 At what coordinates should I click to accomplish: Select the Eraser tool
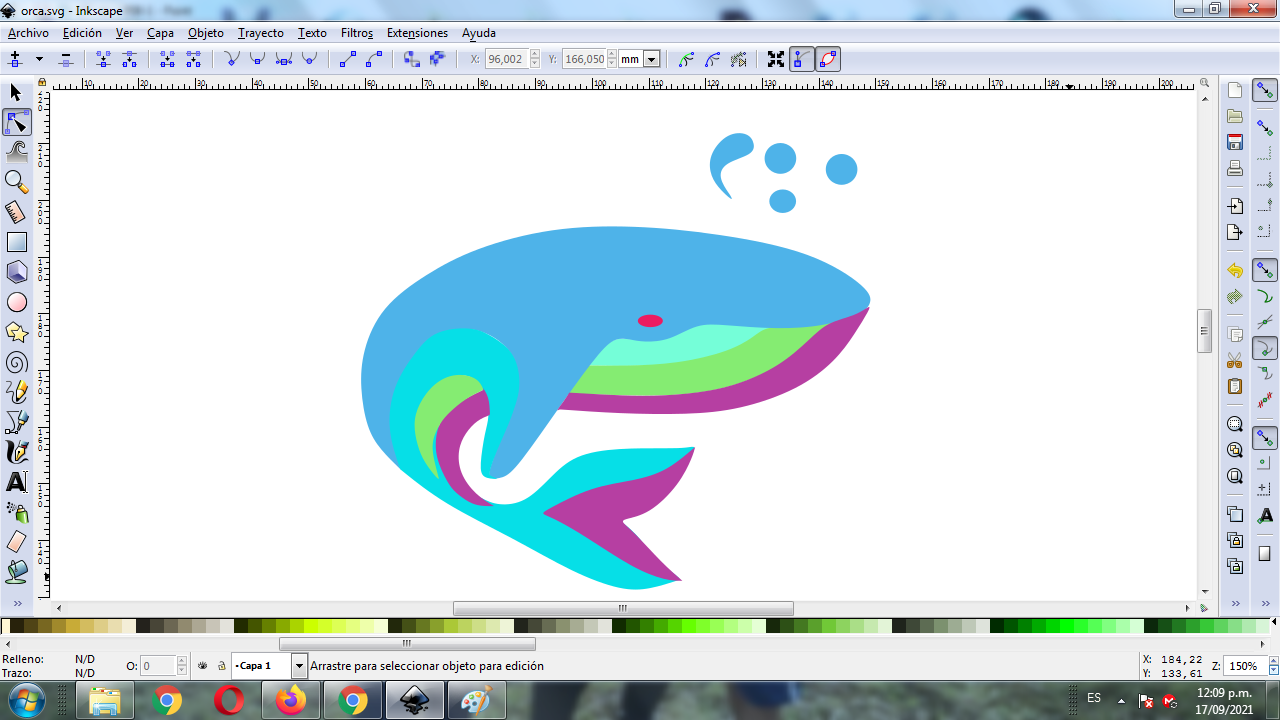coord(16,542)
